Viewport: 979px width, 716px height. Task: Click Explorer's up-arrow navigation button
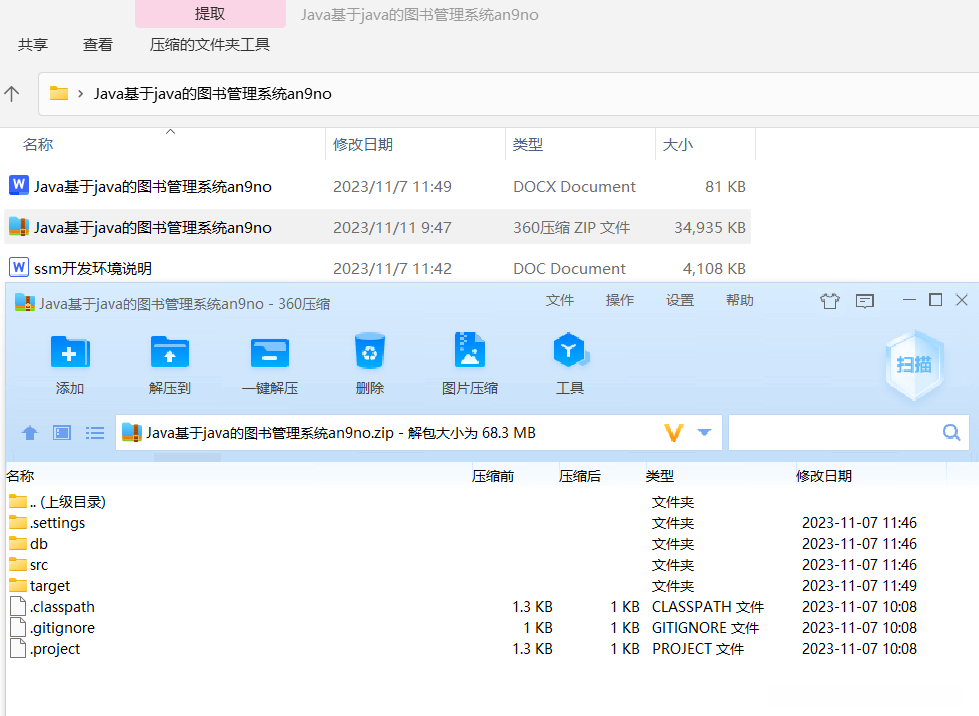(12, 94)
